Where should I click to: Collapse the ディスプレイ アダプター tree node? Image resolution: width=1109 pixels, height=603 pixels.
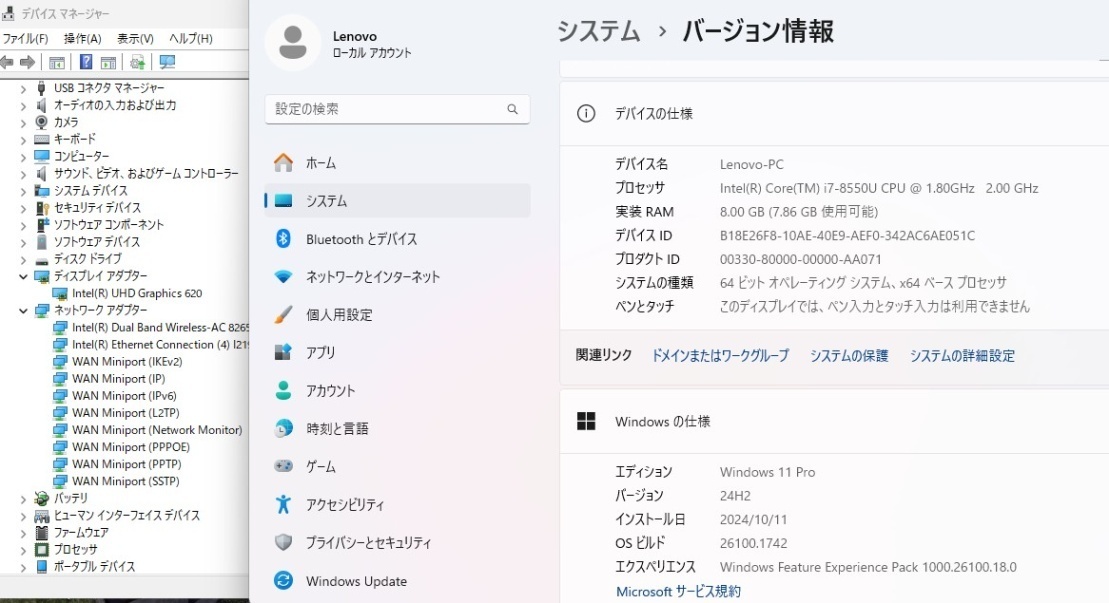[x=22, y=277]
